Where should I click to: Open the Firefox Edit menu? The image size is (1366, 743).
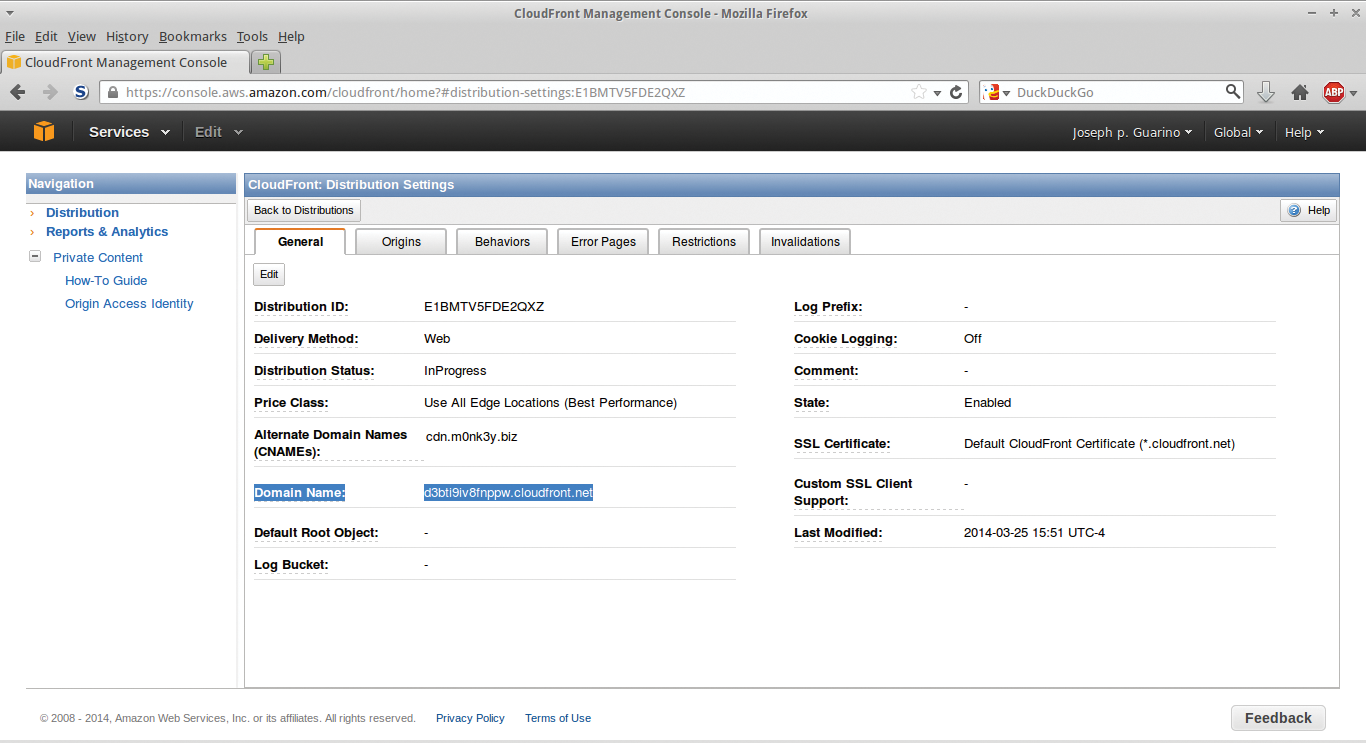pos(46,36)
